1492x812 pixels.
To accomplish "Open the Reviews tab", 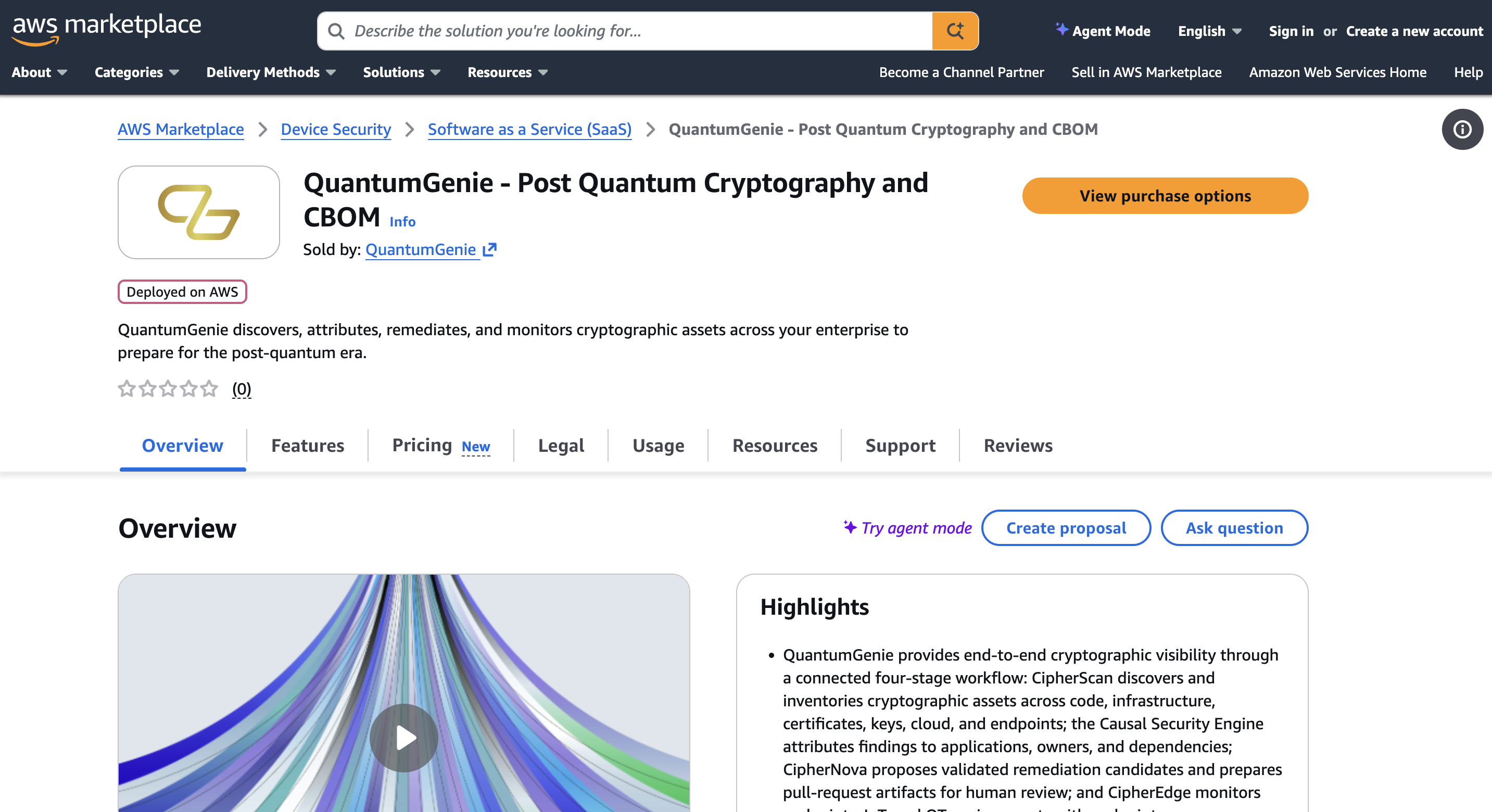I will pos(1018,446).
